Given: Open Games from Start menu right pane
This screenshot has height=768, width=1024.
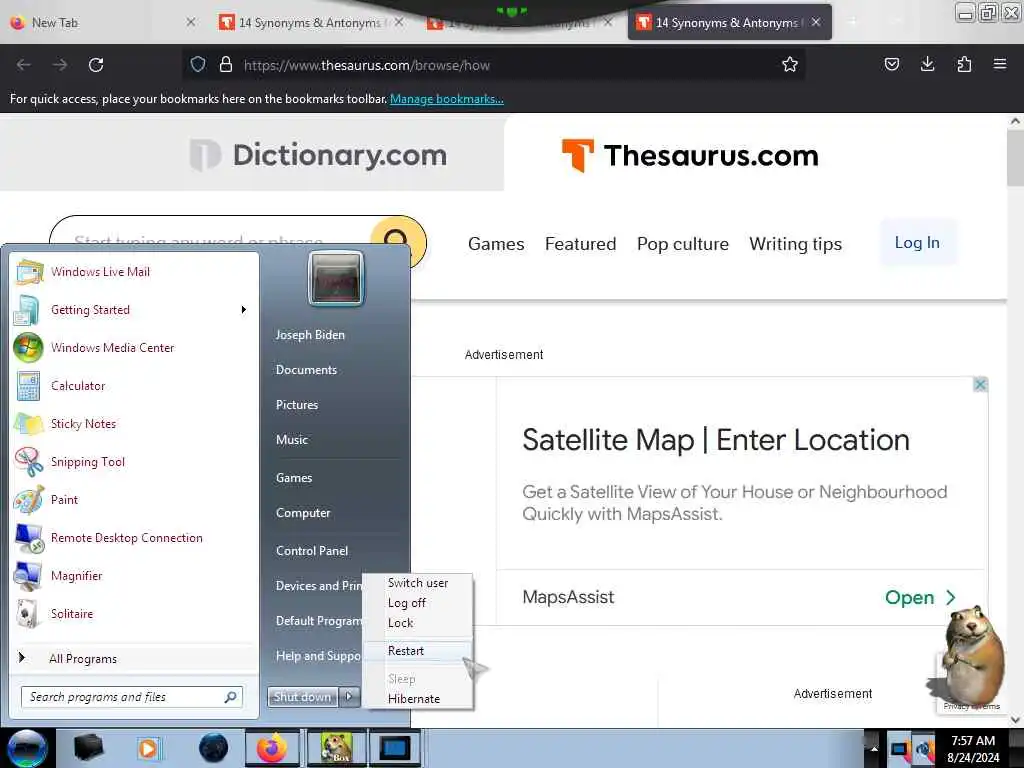Looking at the screenshot, I should 294,477.
